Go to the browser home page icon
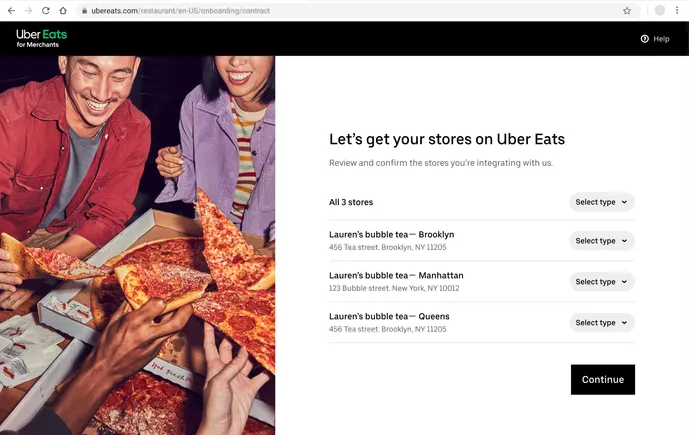Viewport: 689px width, 435px height. tap(62, 10)
